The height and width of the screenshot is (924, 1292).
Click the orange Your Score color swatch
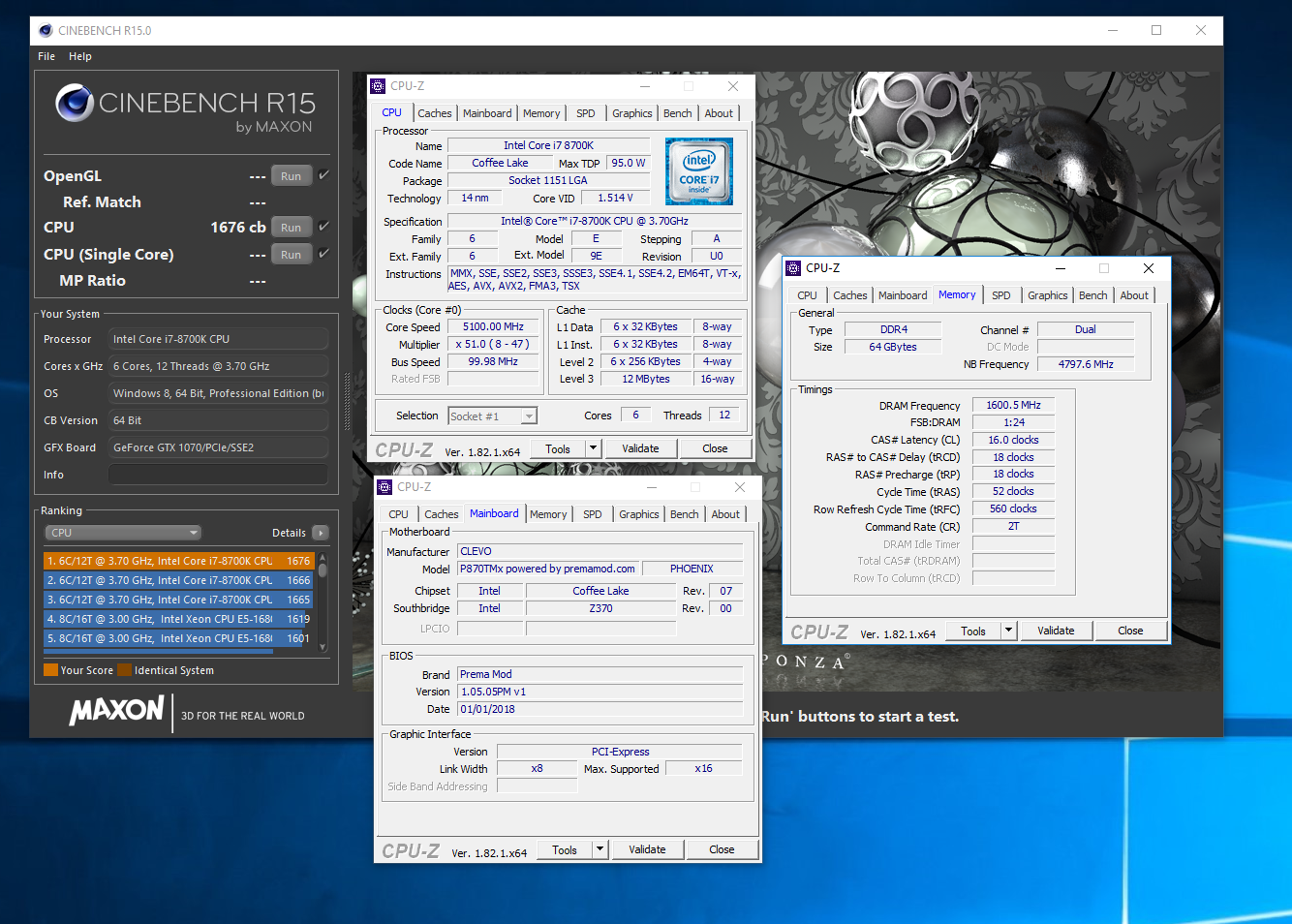click(x=50, y=670)
